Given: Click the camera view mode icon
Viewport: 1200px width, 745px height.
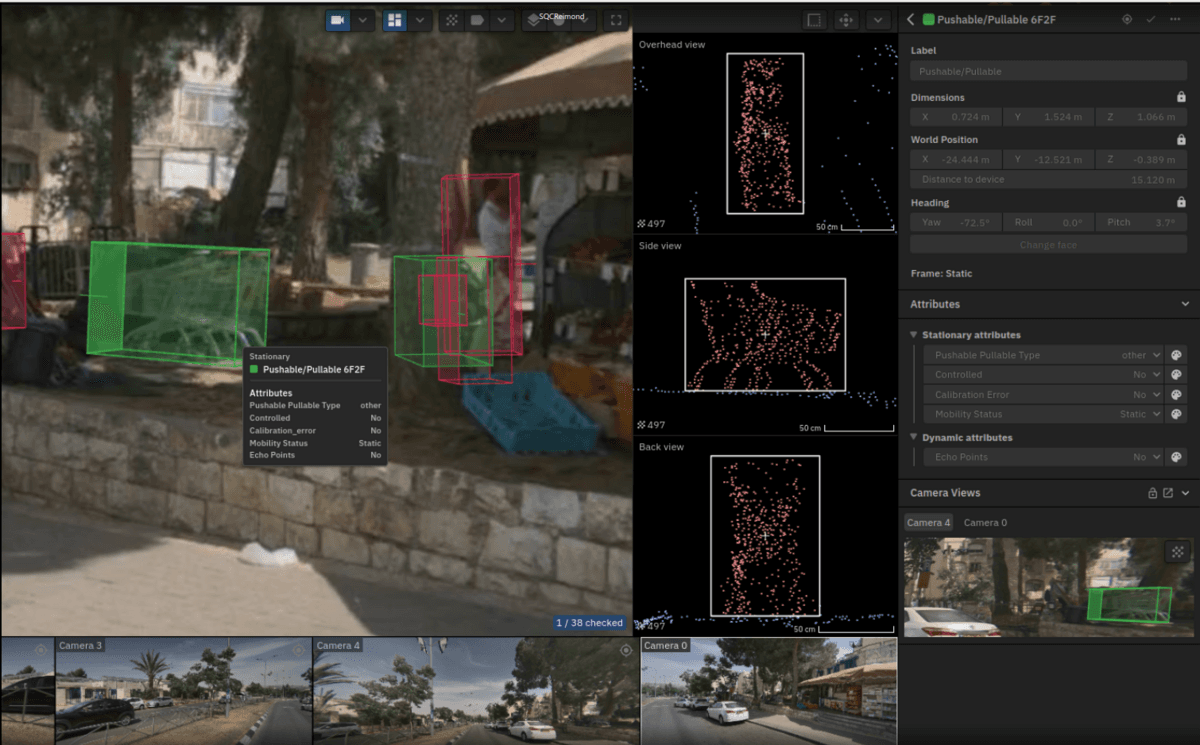Looking at the screenshot, I should [338, 20].
